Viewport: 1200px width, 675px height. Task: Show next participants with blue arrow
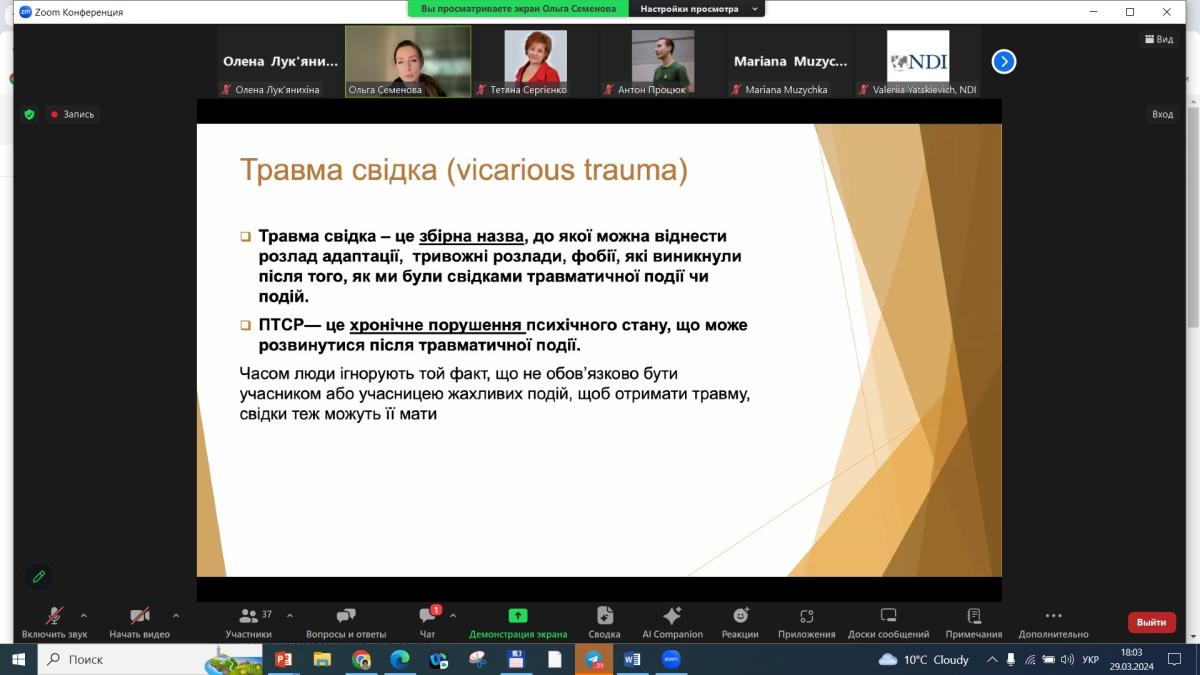(x=1004, y=62)
